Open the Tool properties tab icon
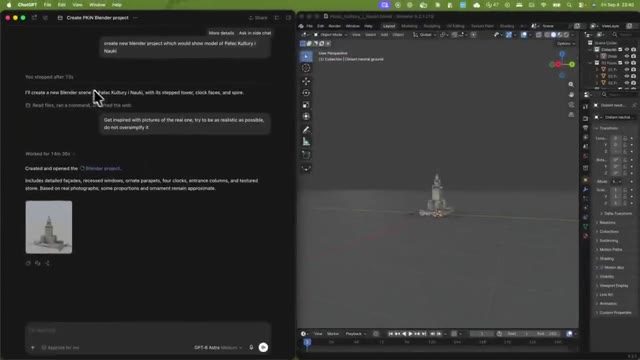 [586, 107]
